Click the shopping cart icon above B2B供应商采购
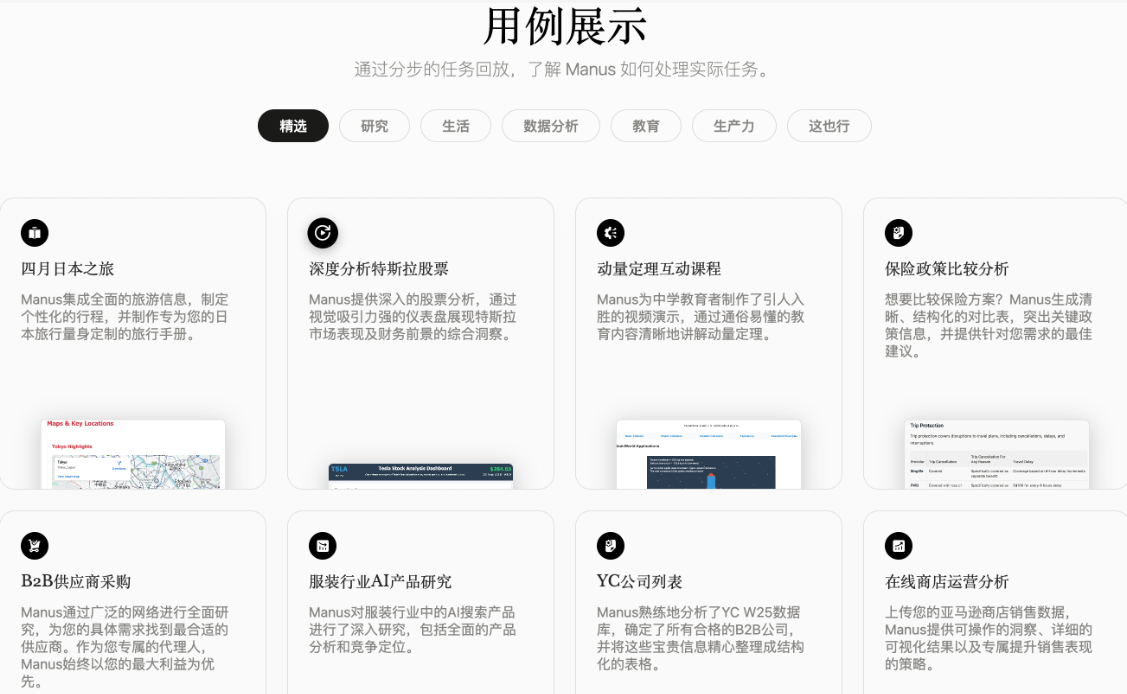Screen dimensions: 1127x694 [34, 546]
